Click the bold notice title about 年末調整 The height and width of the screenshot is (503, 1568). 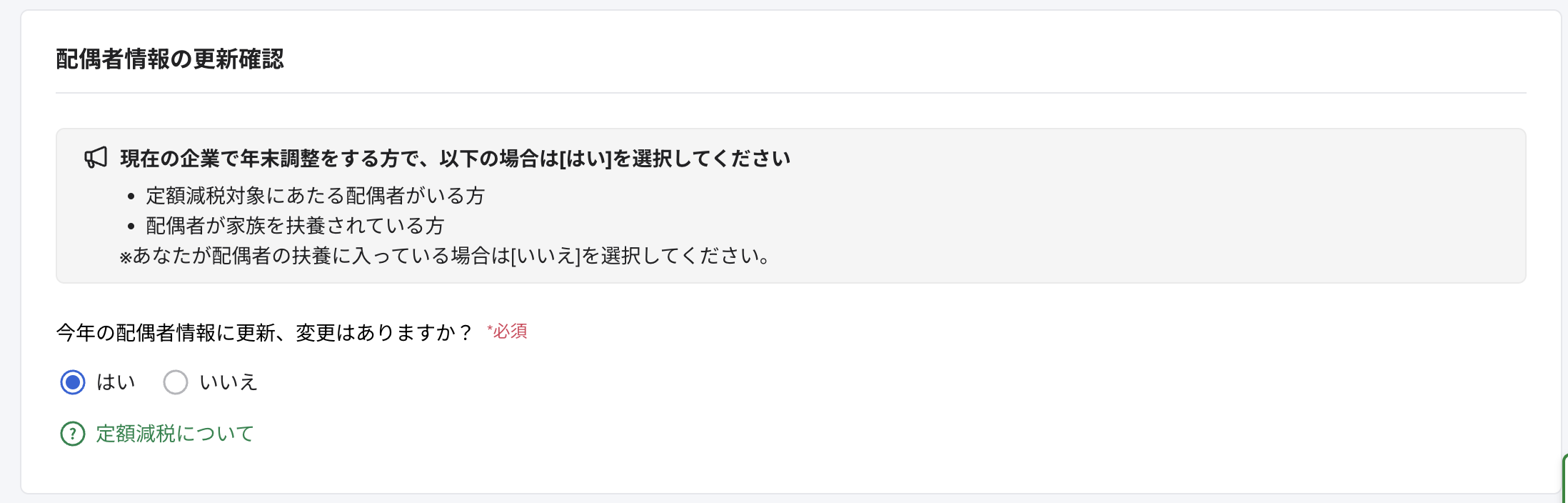coord(456,159)
